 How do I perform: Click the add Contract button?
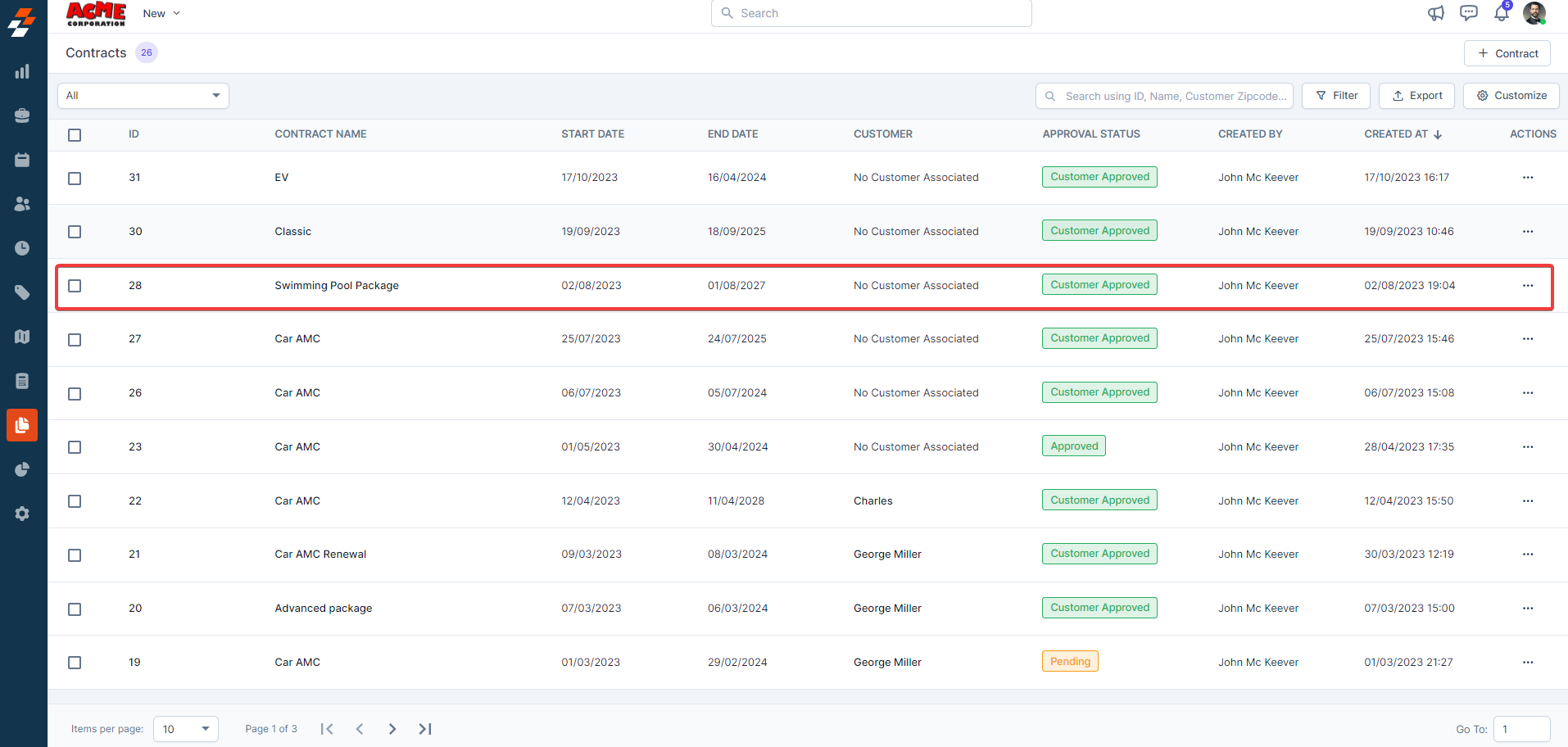click(1507, 53)
